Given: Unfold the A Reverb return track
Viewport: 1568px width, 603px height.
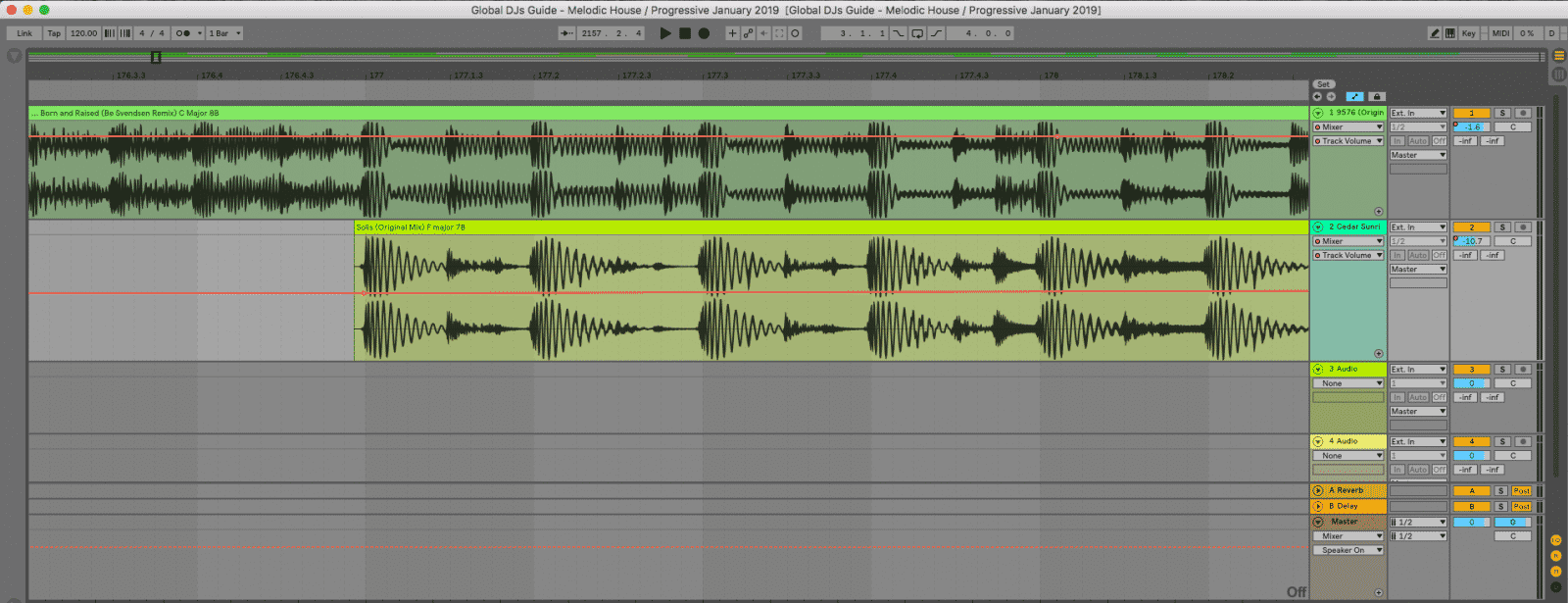Looking at the screenshot, I should point(1318,490).
